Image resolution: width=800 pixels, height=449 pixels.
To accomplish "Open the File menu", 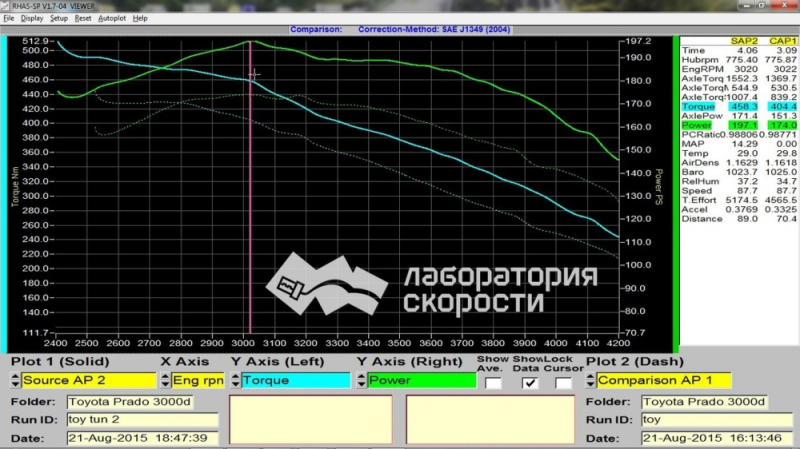I will coord(9,18).
